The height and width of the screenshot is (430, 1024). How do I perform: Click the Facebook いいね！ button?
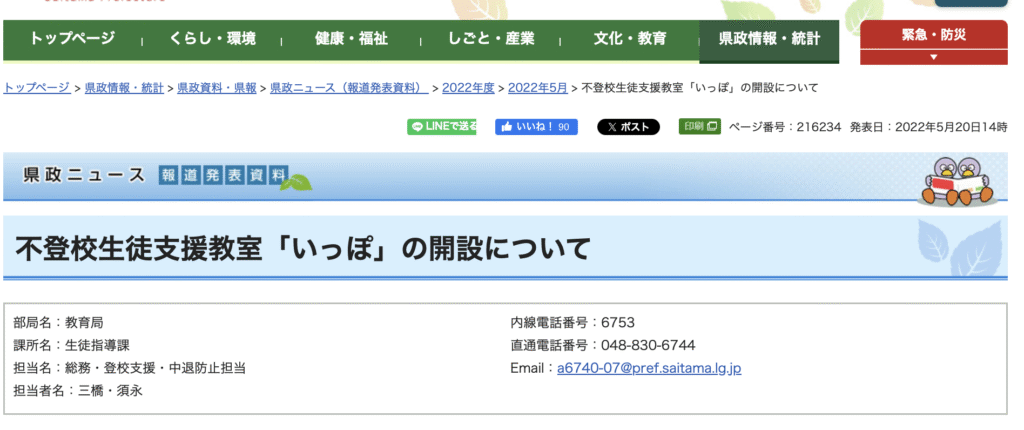click(x=536, y=127)
